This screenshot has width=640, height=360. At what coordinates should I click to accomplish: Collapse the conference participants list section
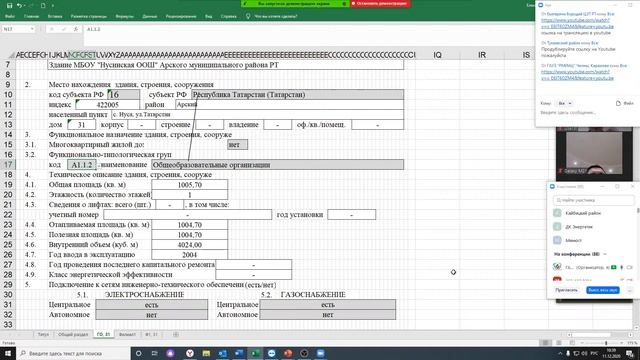tap(605, 254)
